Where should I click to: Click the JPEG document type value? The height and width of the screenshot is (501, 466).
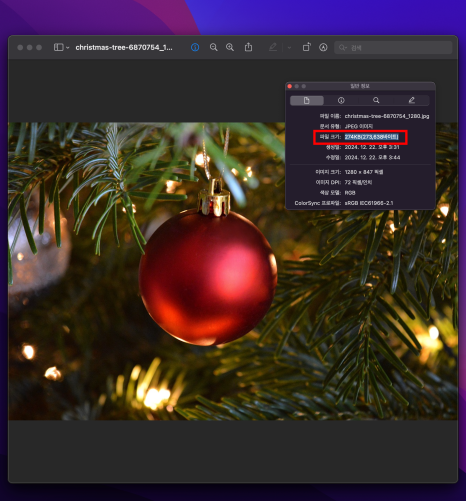tap(359, 126)
